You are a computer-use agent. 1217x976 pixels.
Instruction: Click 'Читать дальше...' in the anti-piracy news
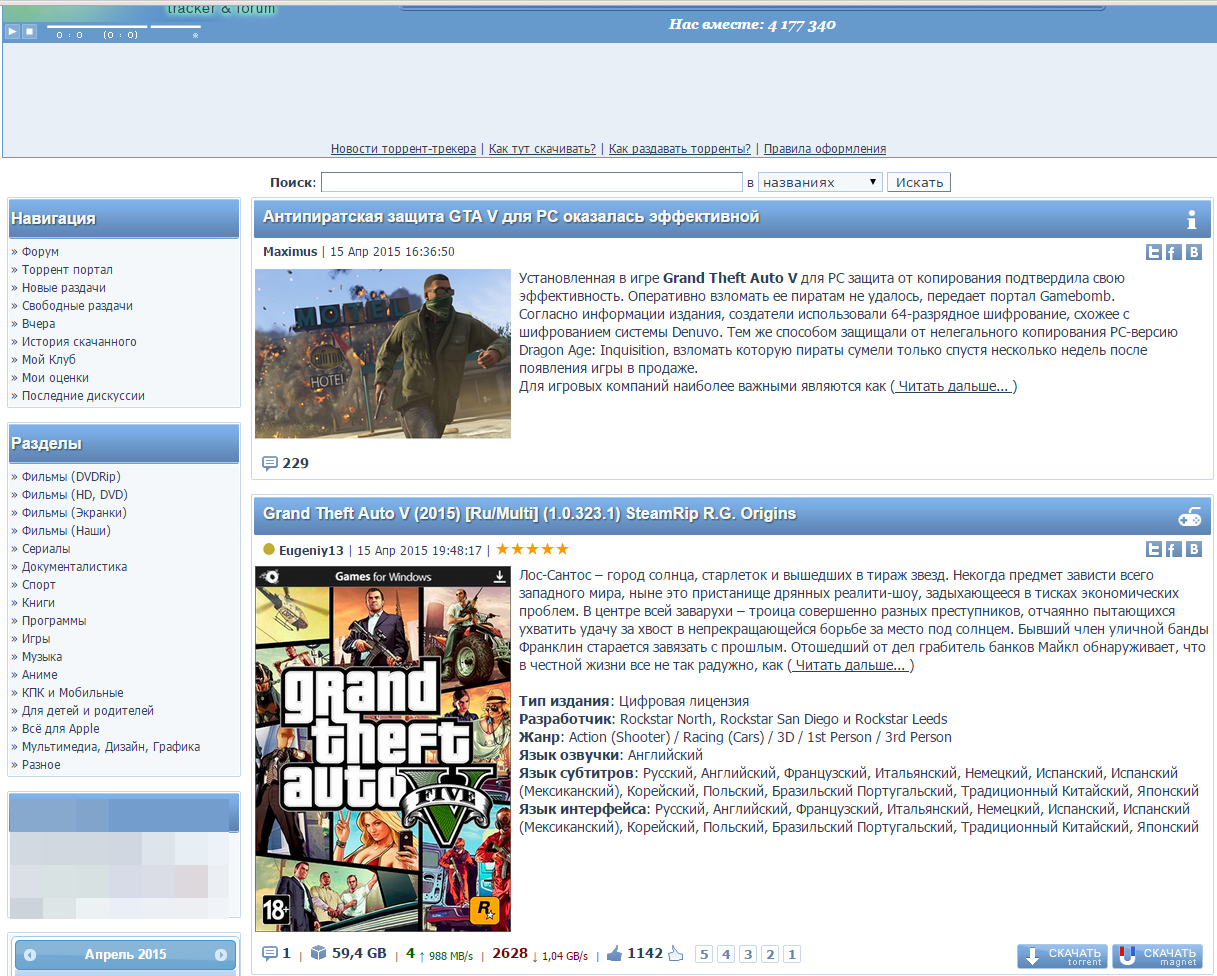click(953, 387)
